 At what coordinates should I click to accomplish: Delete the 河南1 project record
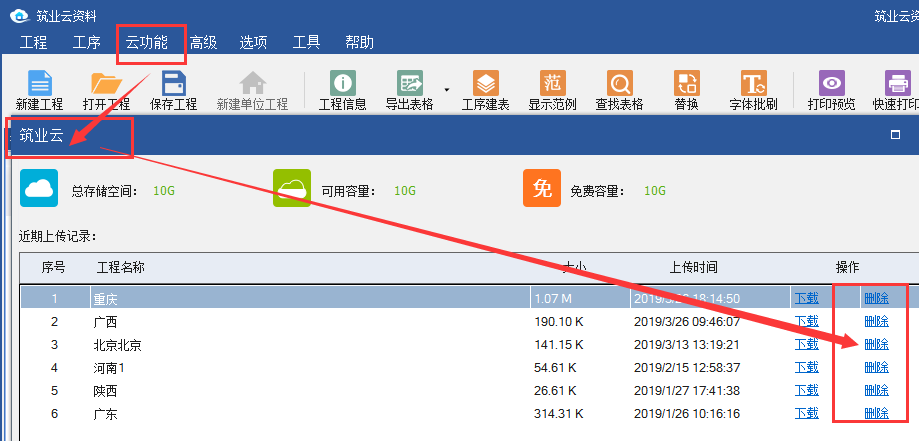pyautogui.click(x=876, y=367)
